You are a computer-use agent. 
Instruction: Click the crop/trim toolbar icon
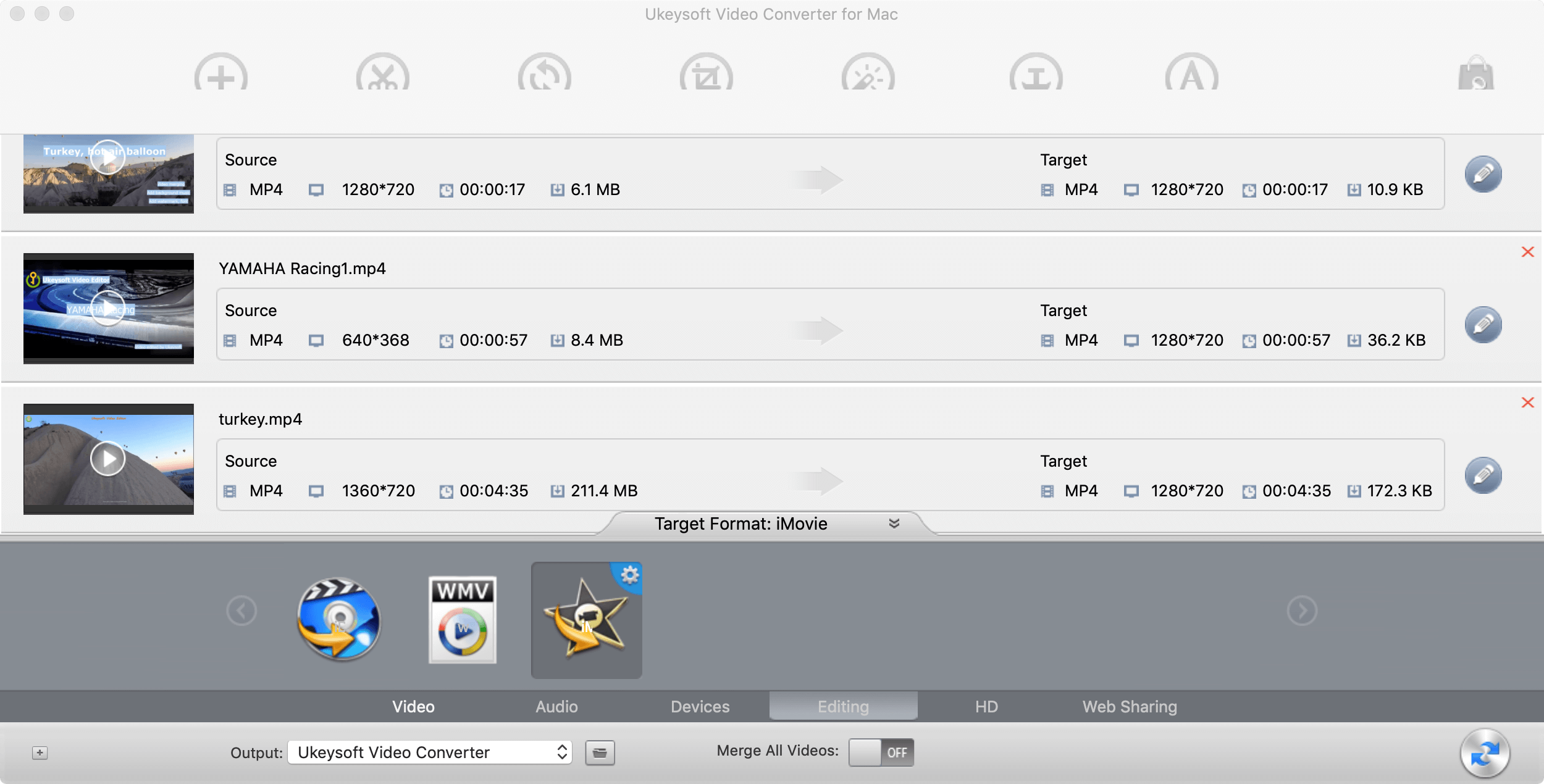700,75
